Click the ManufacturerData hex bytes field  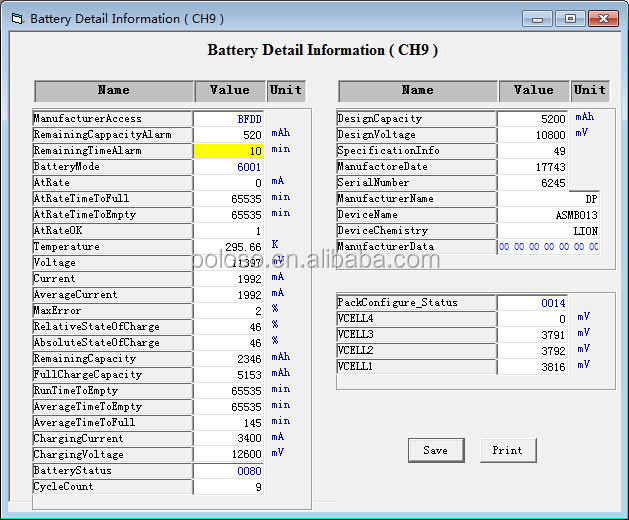[548, 247]
